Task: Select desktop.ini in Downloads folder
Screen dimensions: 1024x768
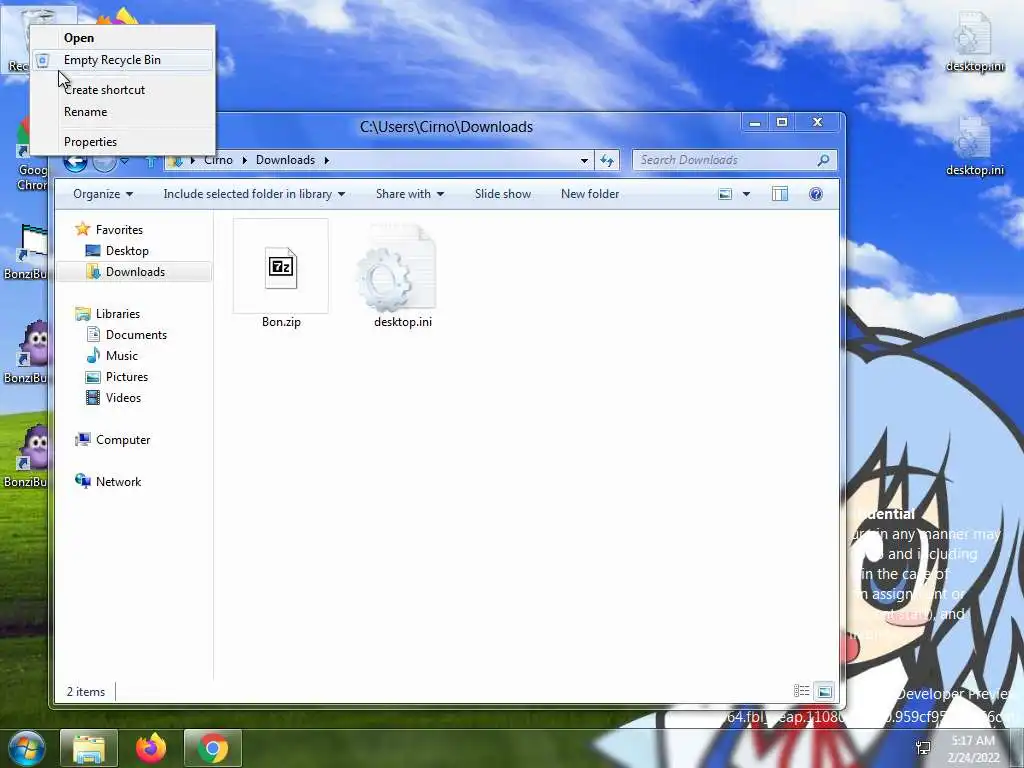Action: (402, 274)
